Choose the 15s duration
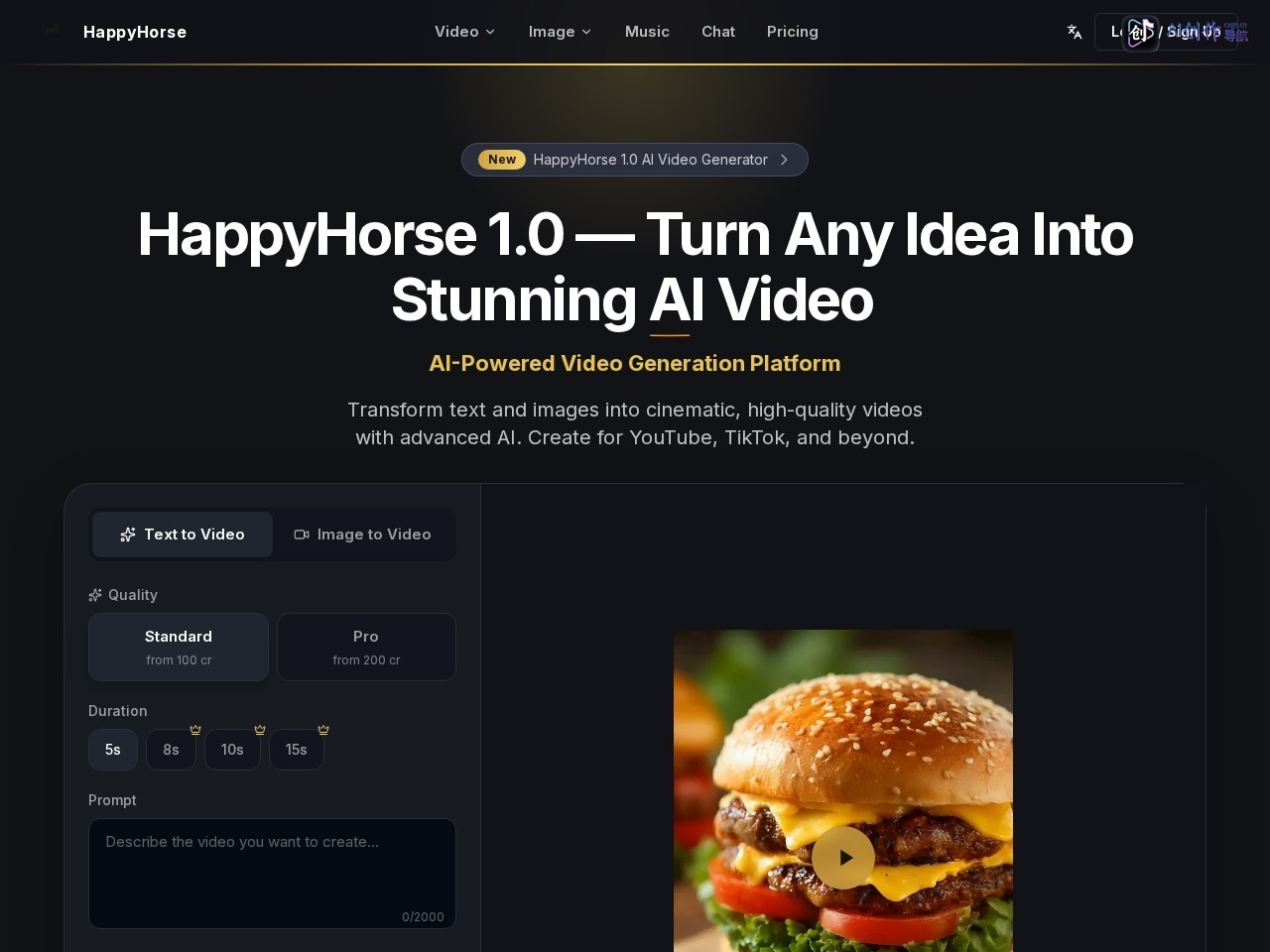Image resolution: width=1270 pixels, height=952 pixels. coord(297,750)
